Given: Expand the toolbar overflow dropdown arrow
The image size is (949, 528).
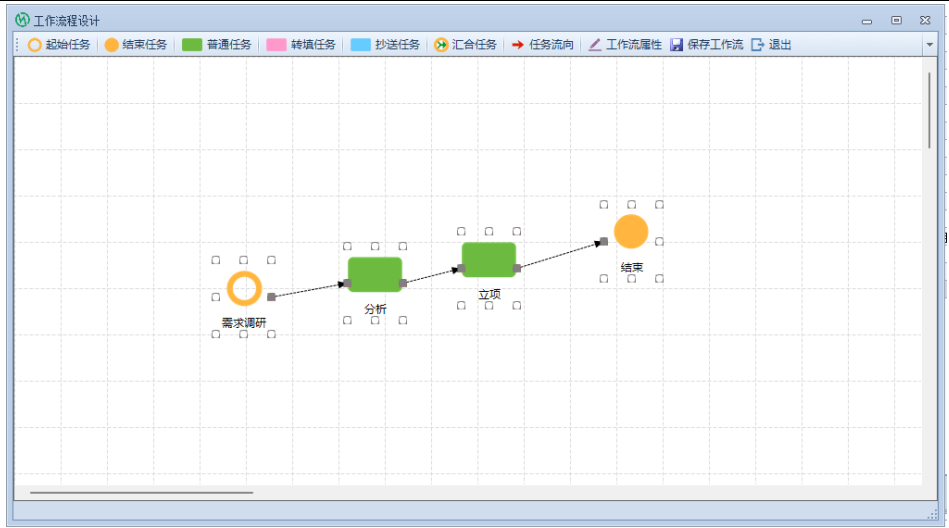Looking at the screenshot, I should (x=929, y=45).
